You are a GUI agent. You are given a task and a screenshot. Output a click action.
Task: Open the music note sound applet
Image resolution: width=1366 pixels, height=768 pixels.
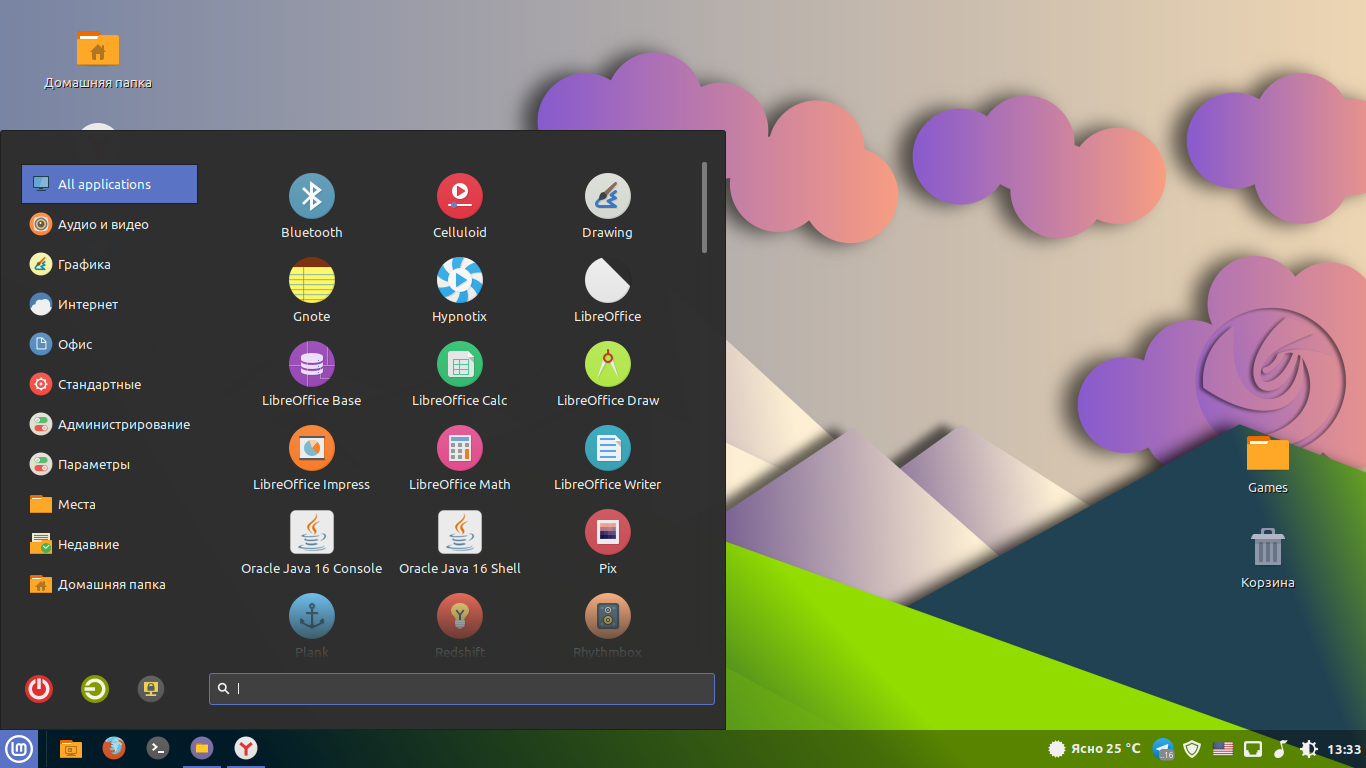point(1281,748)
